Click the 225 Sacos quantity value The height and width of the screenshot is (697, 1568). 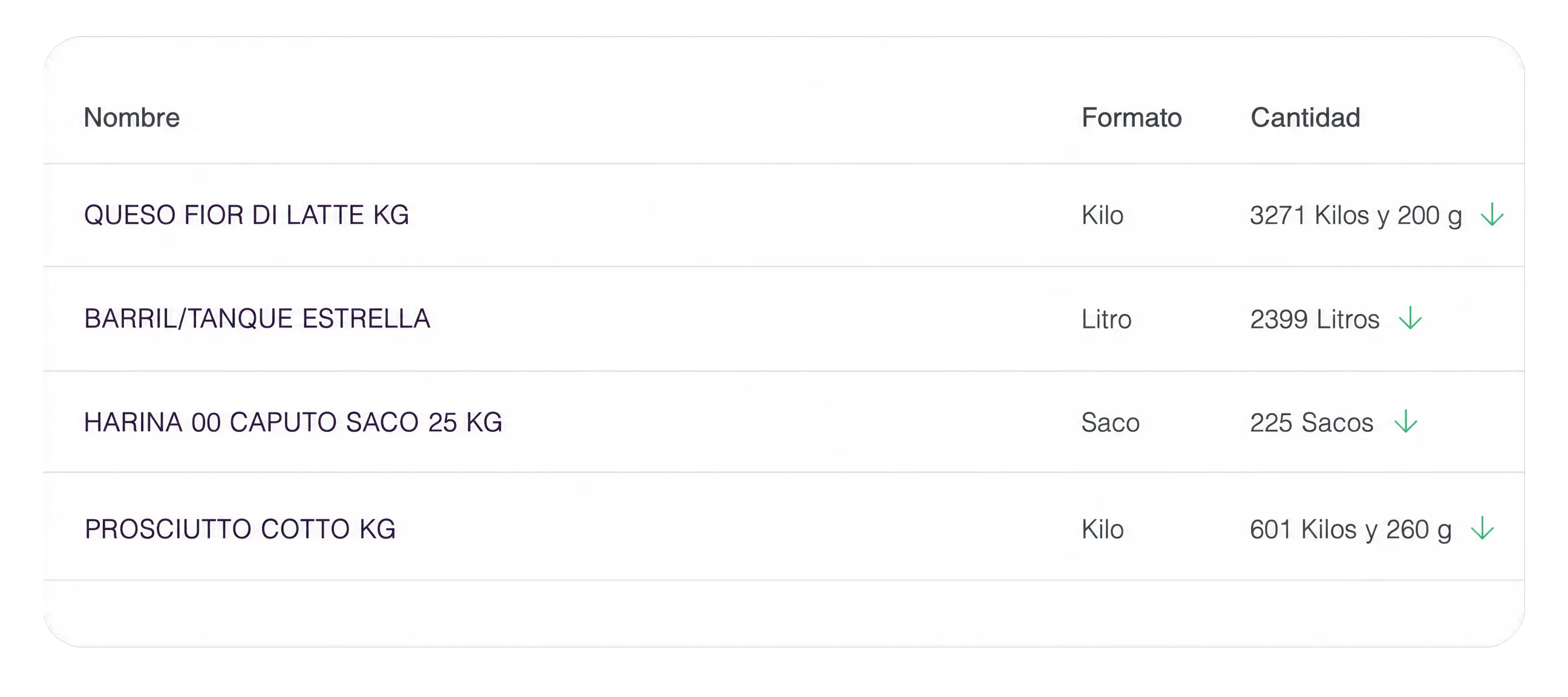click(1312, 422)
